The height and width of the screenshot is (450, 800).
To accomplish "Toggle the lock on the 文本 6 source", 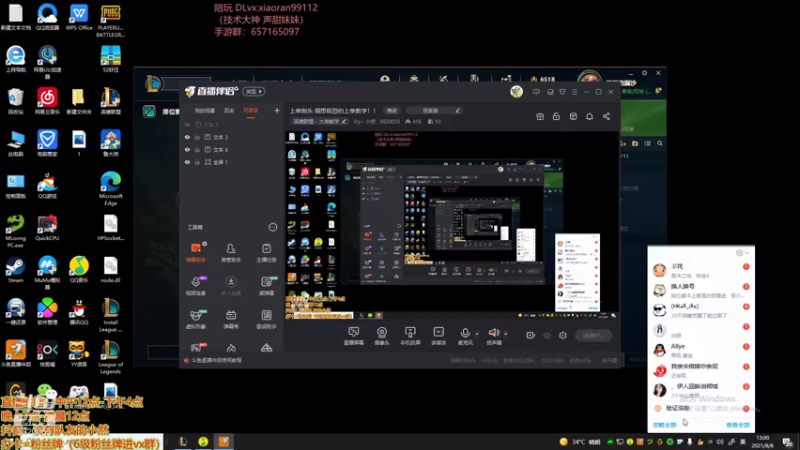I will tap(197, 149).
